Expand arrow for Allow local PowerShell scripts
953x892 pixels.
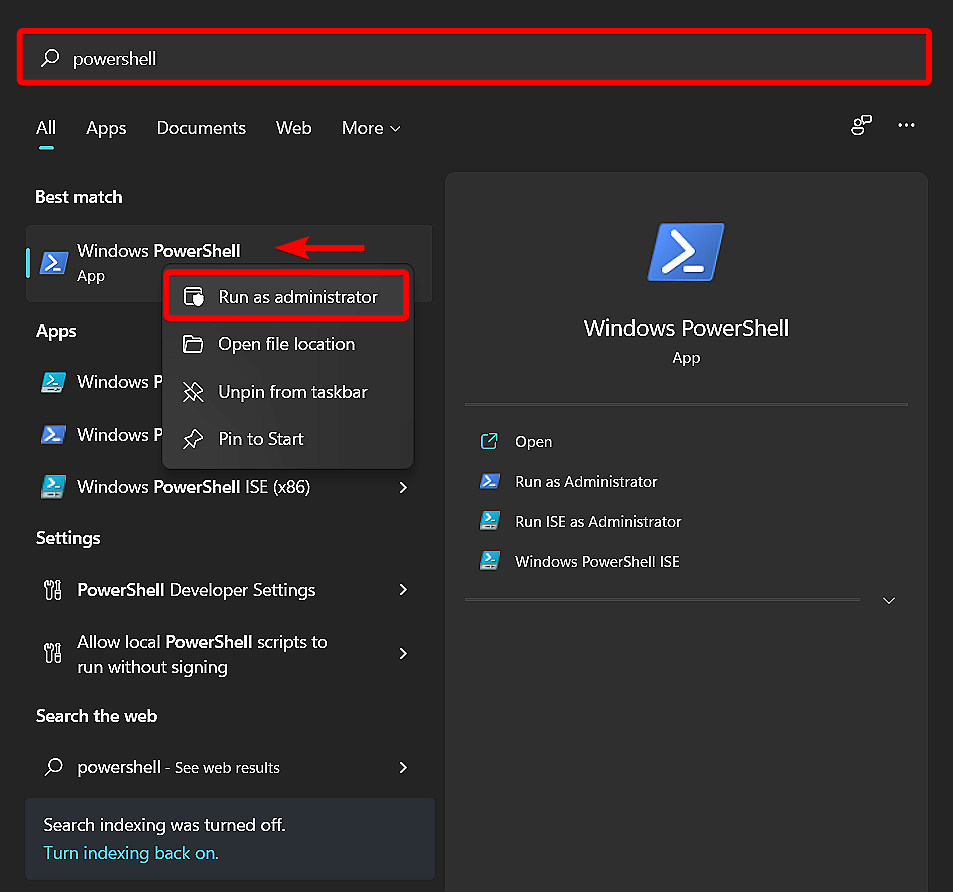point(403,654)
